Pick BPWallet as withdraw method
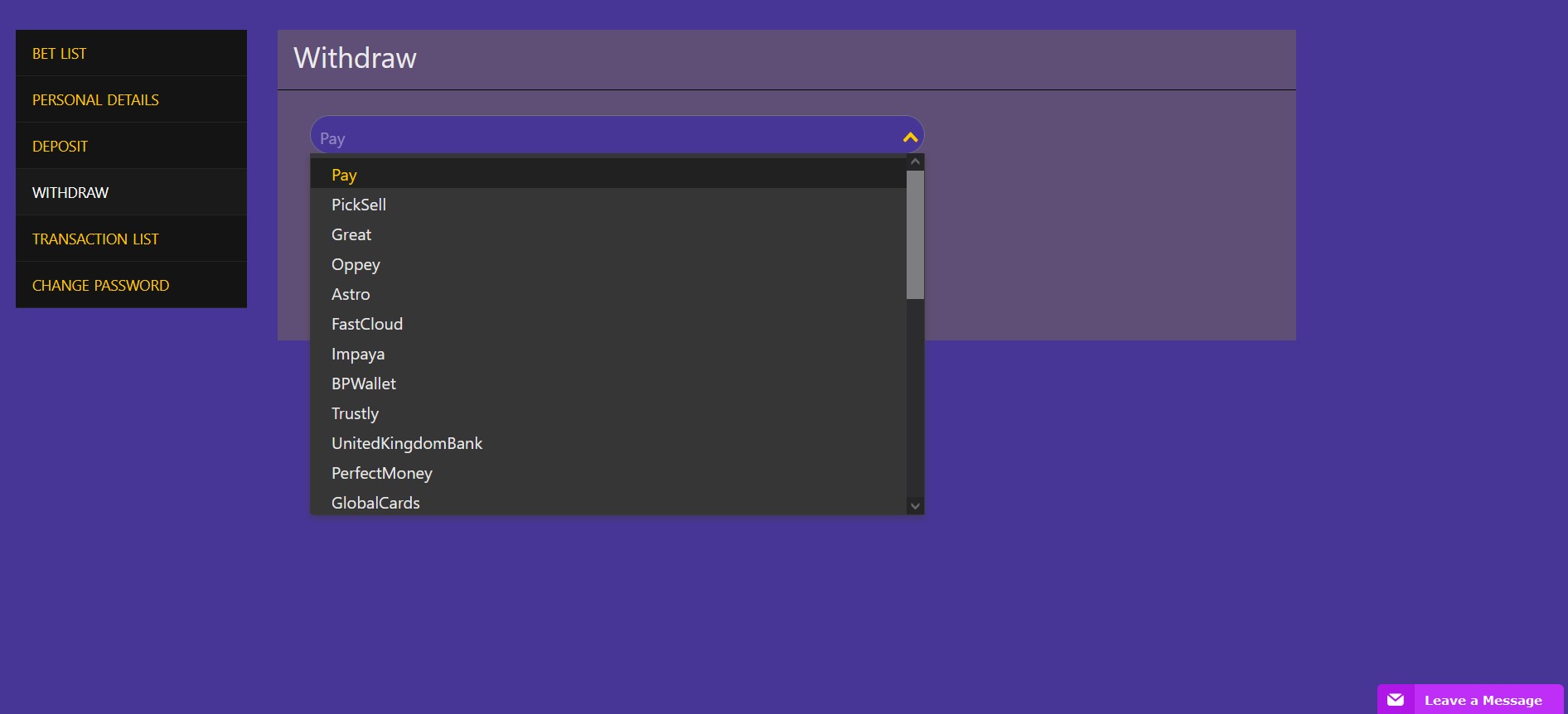Viewport: 1568px width, 714px height. pos(608,384)
